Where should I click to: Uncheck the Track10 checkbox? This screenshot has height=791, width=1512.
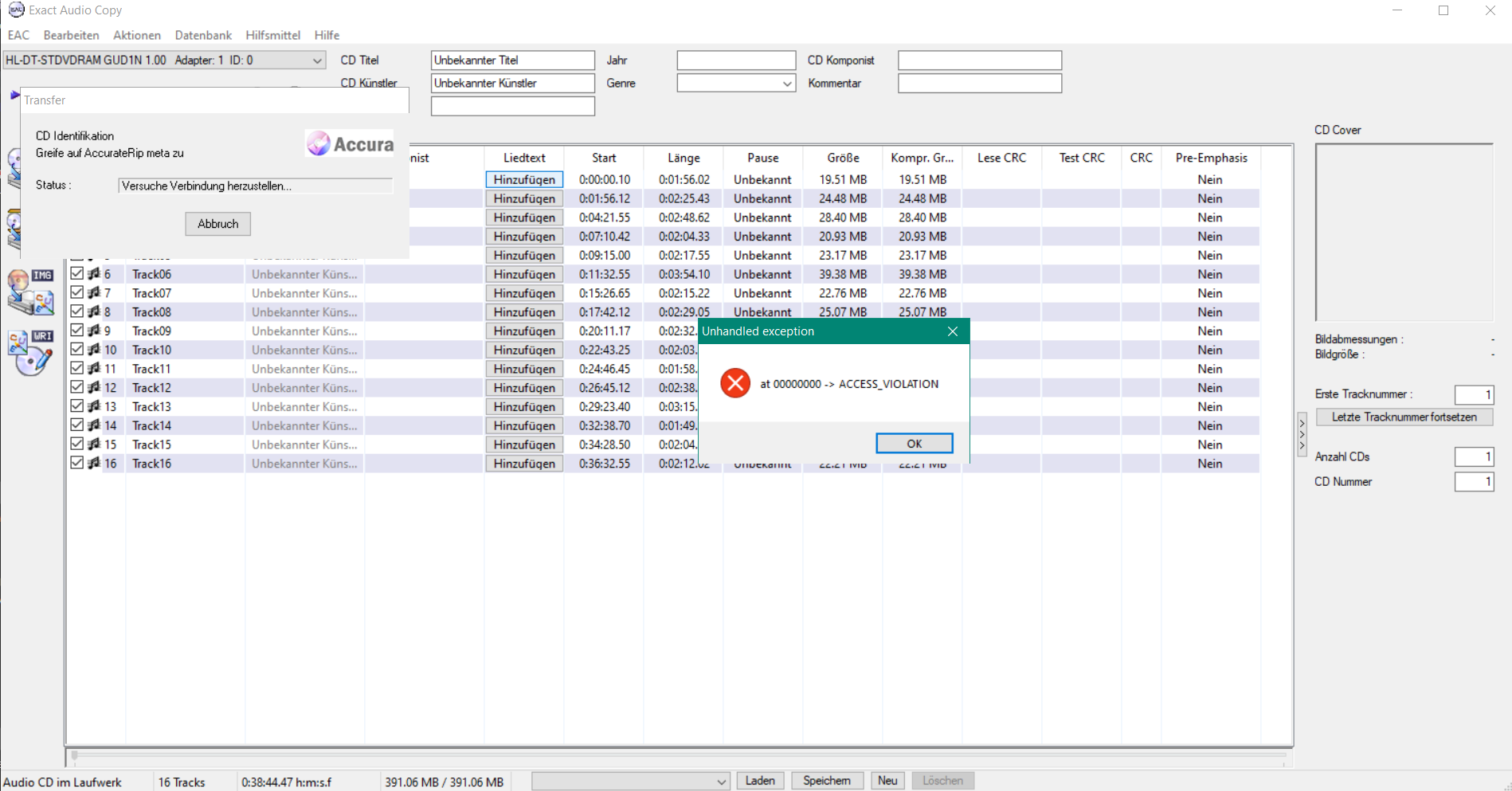(77, 349)
